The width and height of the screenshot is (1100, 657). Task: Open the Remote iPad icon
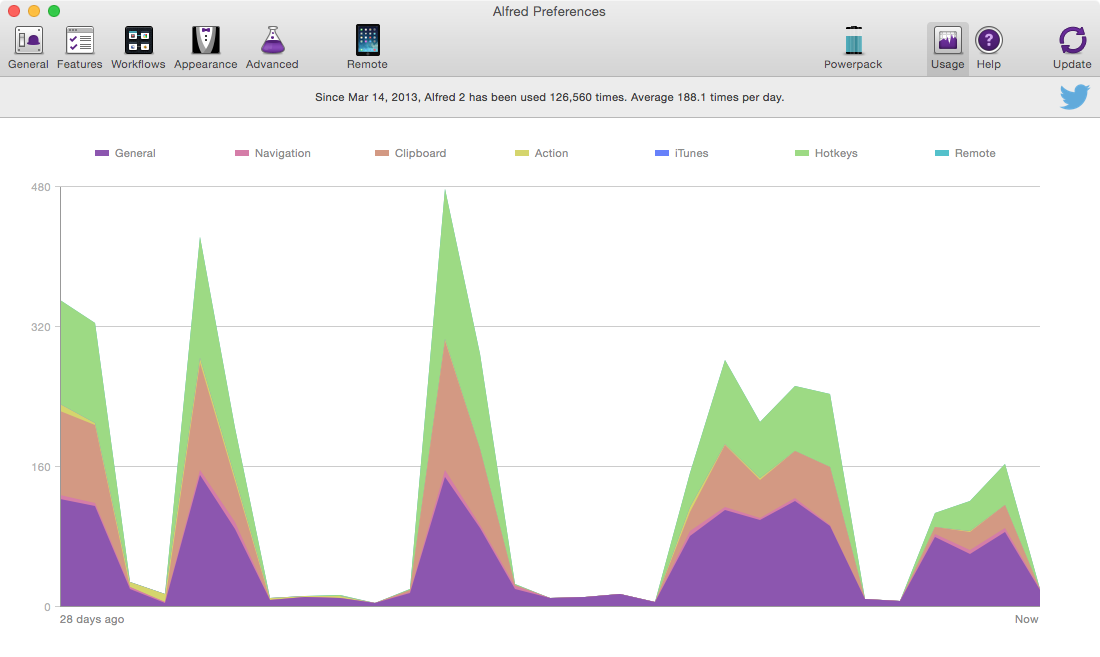pyautogui.click(x=368, y=41)
